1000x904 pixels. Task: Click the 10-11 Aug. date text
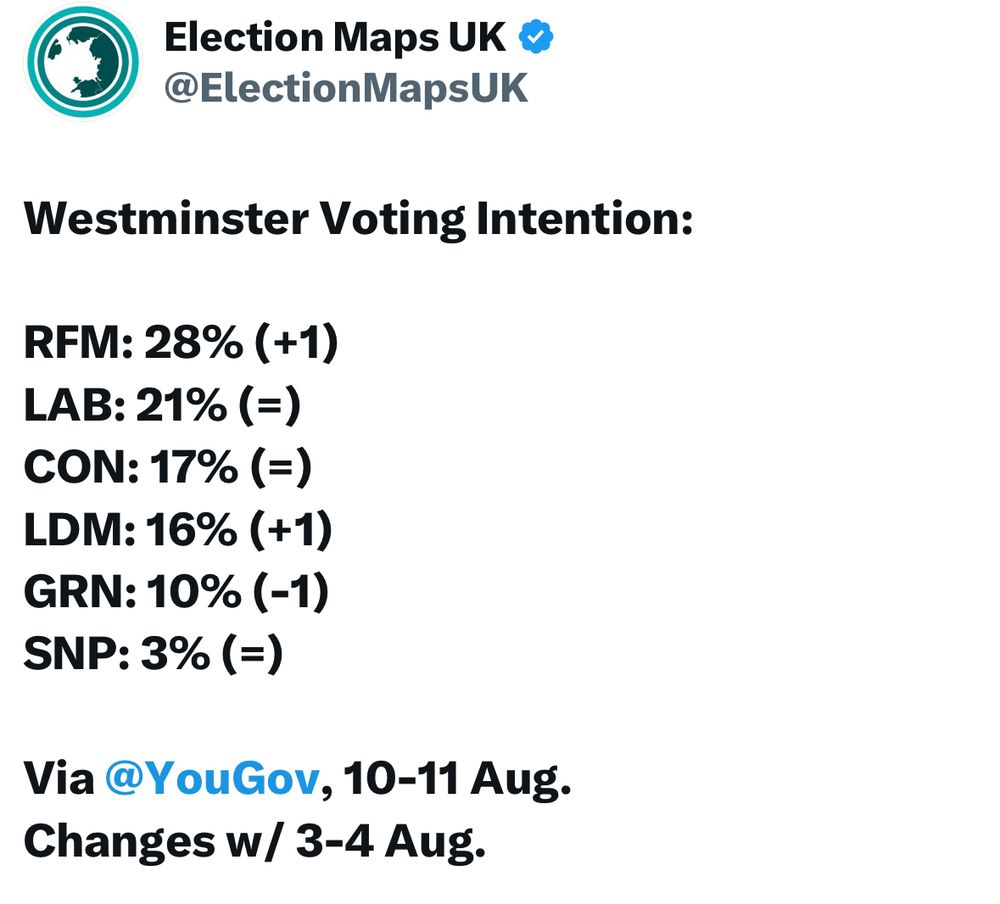tap(457, 778)
